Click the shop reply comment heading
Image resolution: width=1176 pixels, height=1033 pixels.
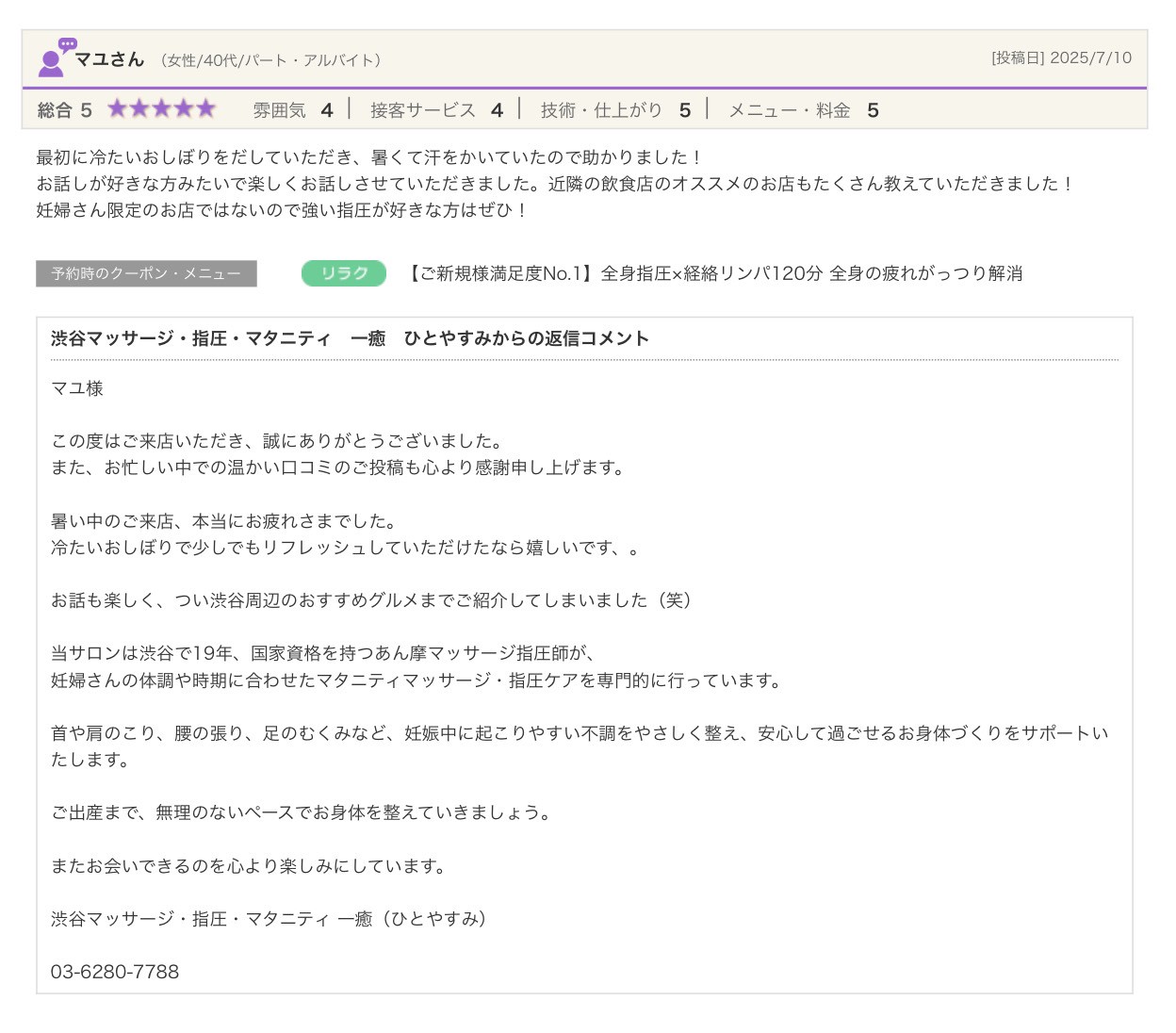(350, 338)
